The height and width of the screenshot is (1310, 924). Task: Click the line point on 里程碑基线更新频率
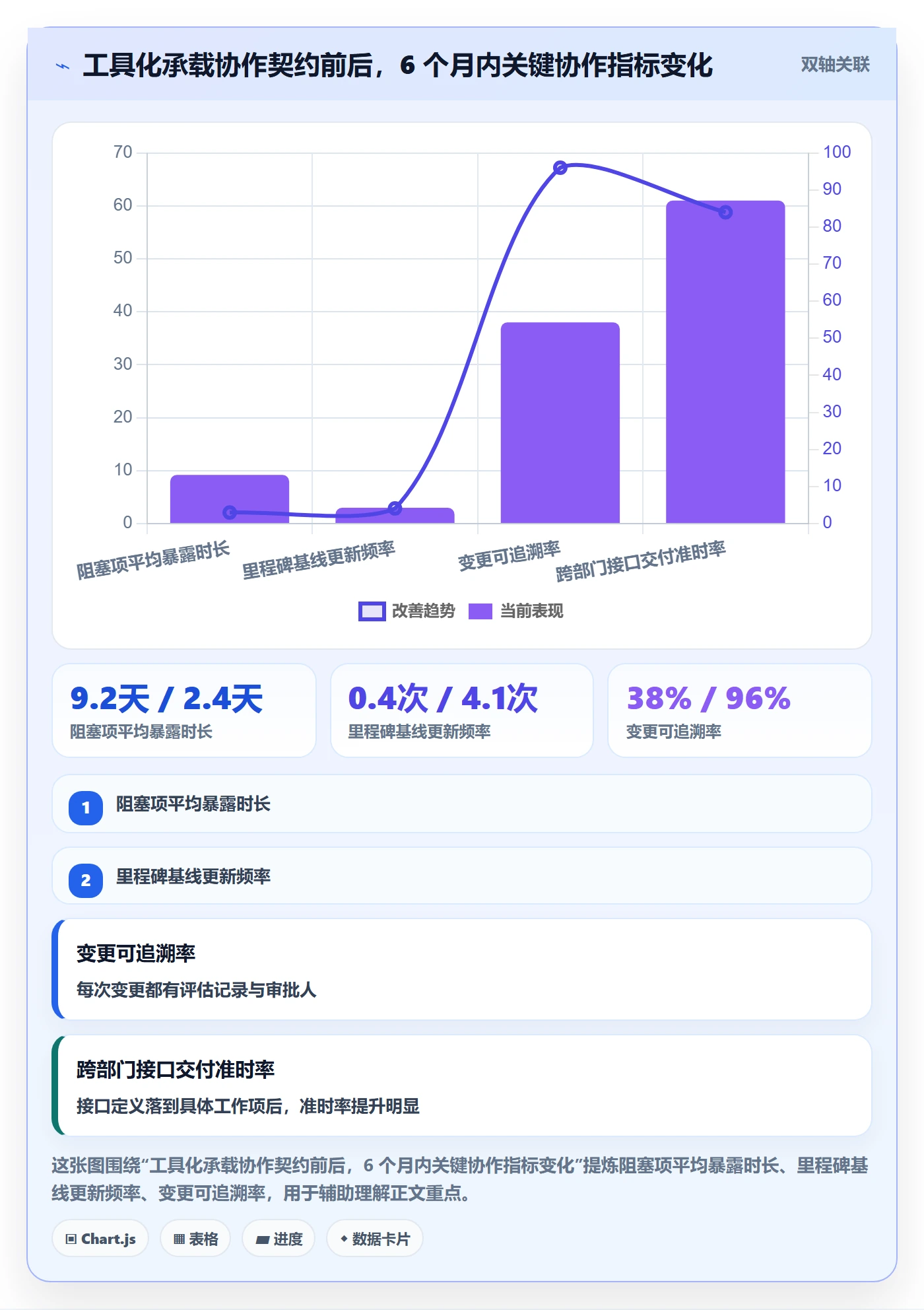(x=395, y=508)
